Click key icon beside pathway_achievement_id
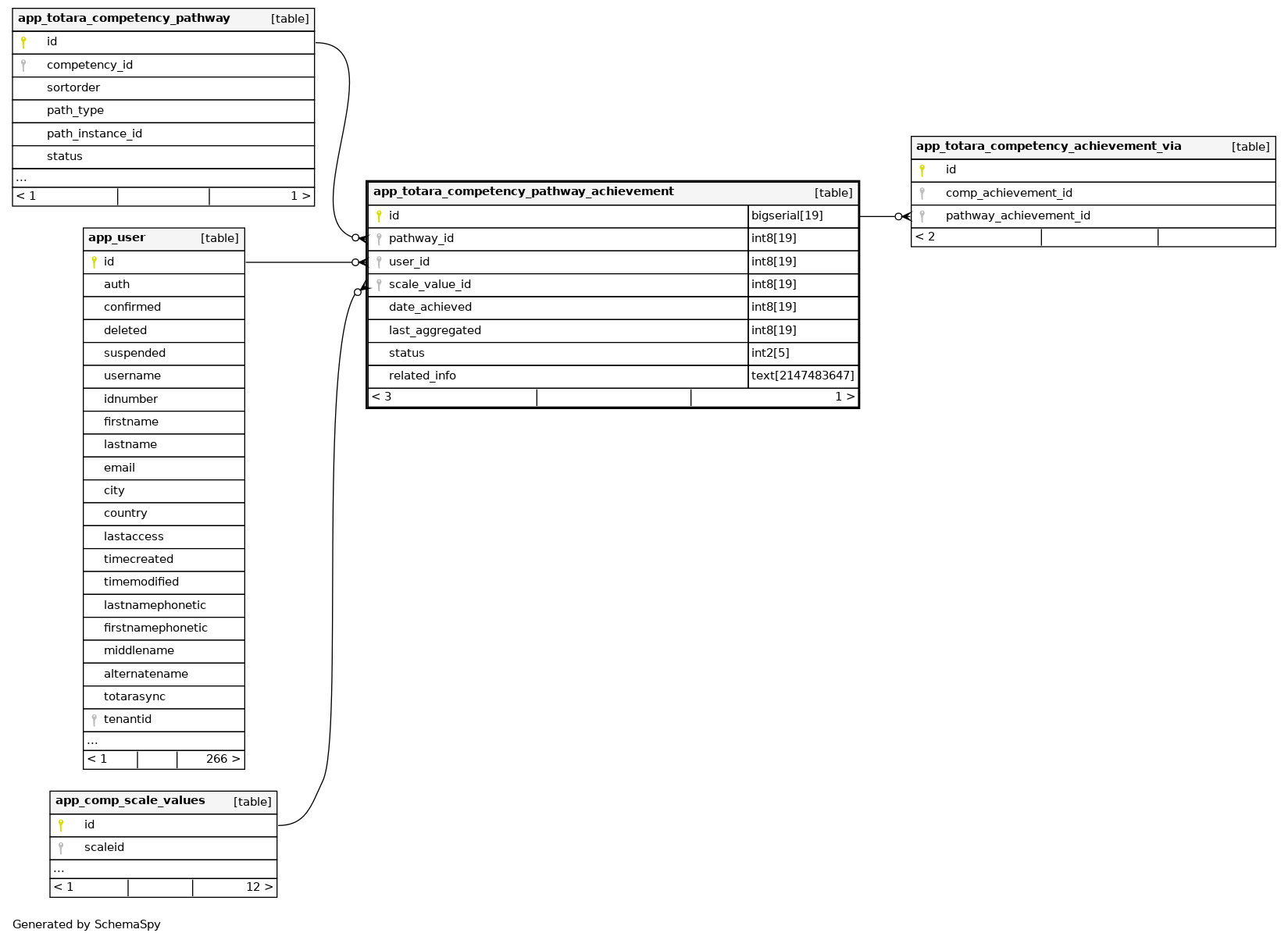The height and width of the screenshot is (940, 1288). click(x=922, y=216)
